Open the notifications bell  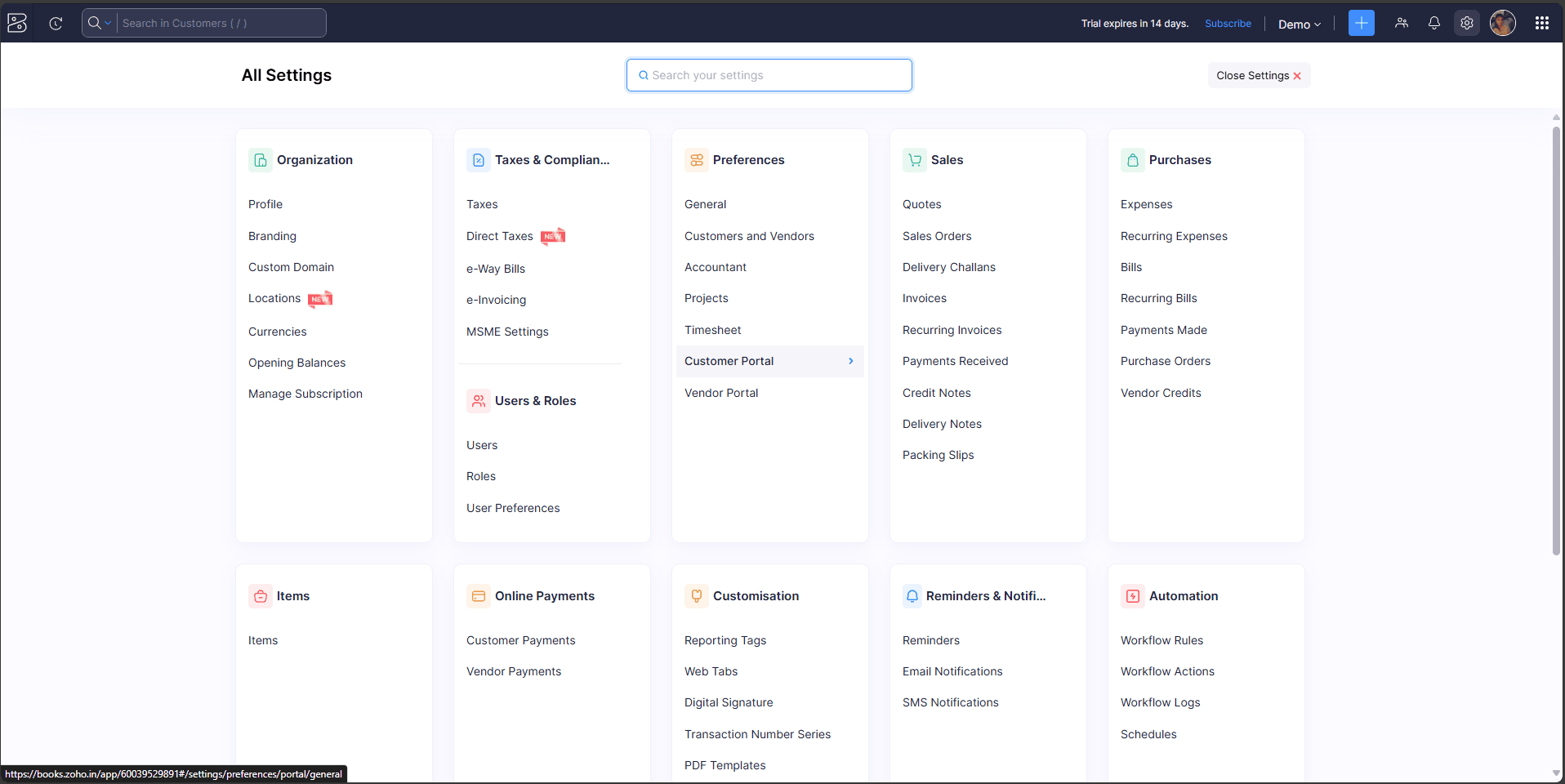pos(1434,23)
